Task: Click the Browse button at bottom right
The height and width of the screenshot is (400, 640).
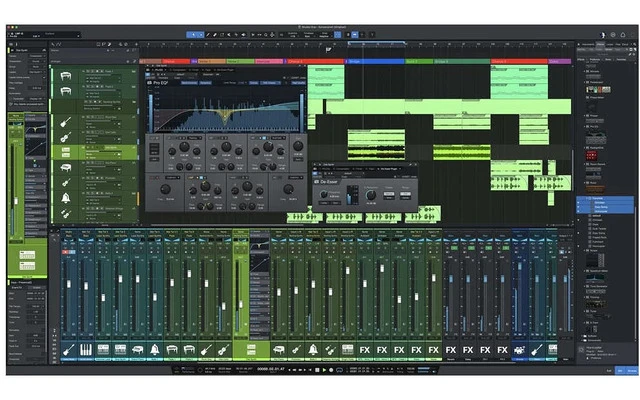Action: click(x=632, y=371)
